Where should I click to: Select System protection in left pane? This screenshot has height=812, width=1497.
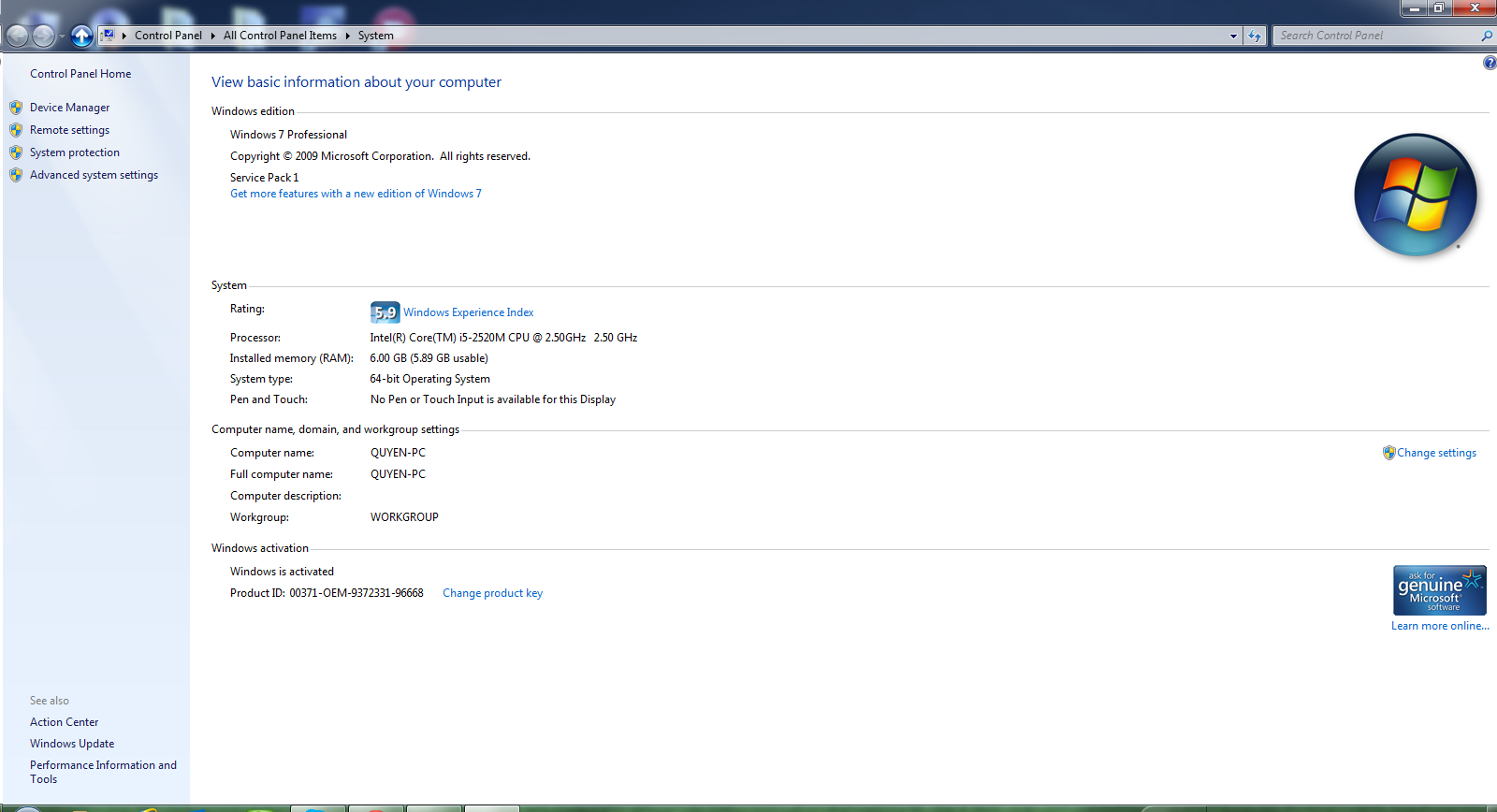[x=75, y=152]
